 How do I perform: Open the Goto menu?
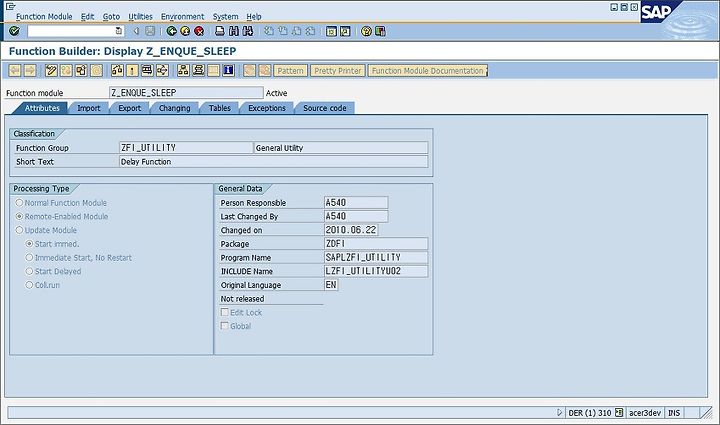pos(111,17)
